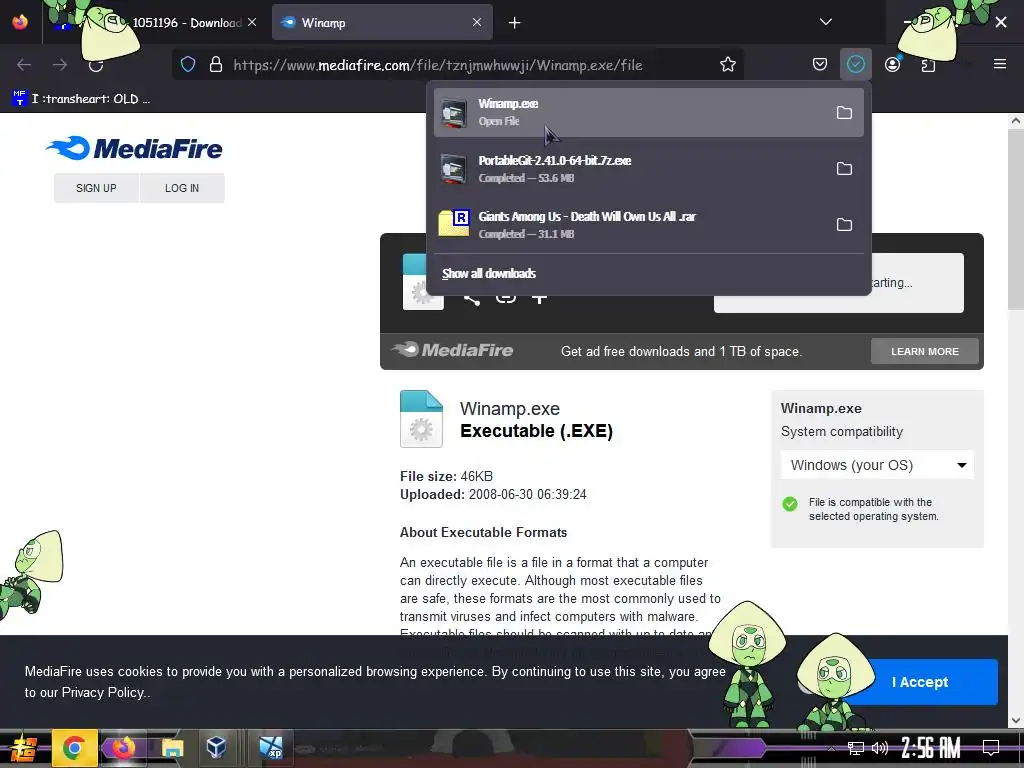
Task: Open PortableGit-2.41.0-64-bit.7z.exe download entry
Action: (x=630, y=168)
